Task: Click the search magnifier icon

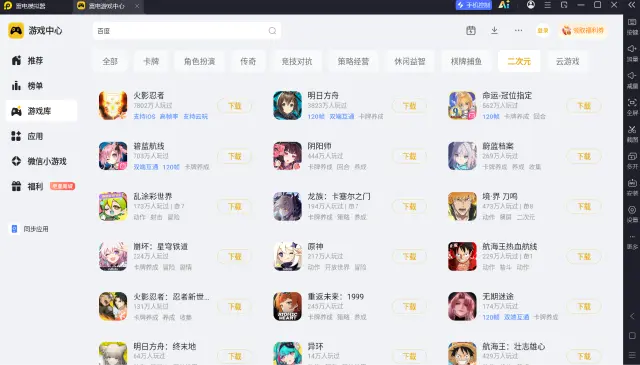Action: click(272, 31)
